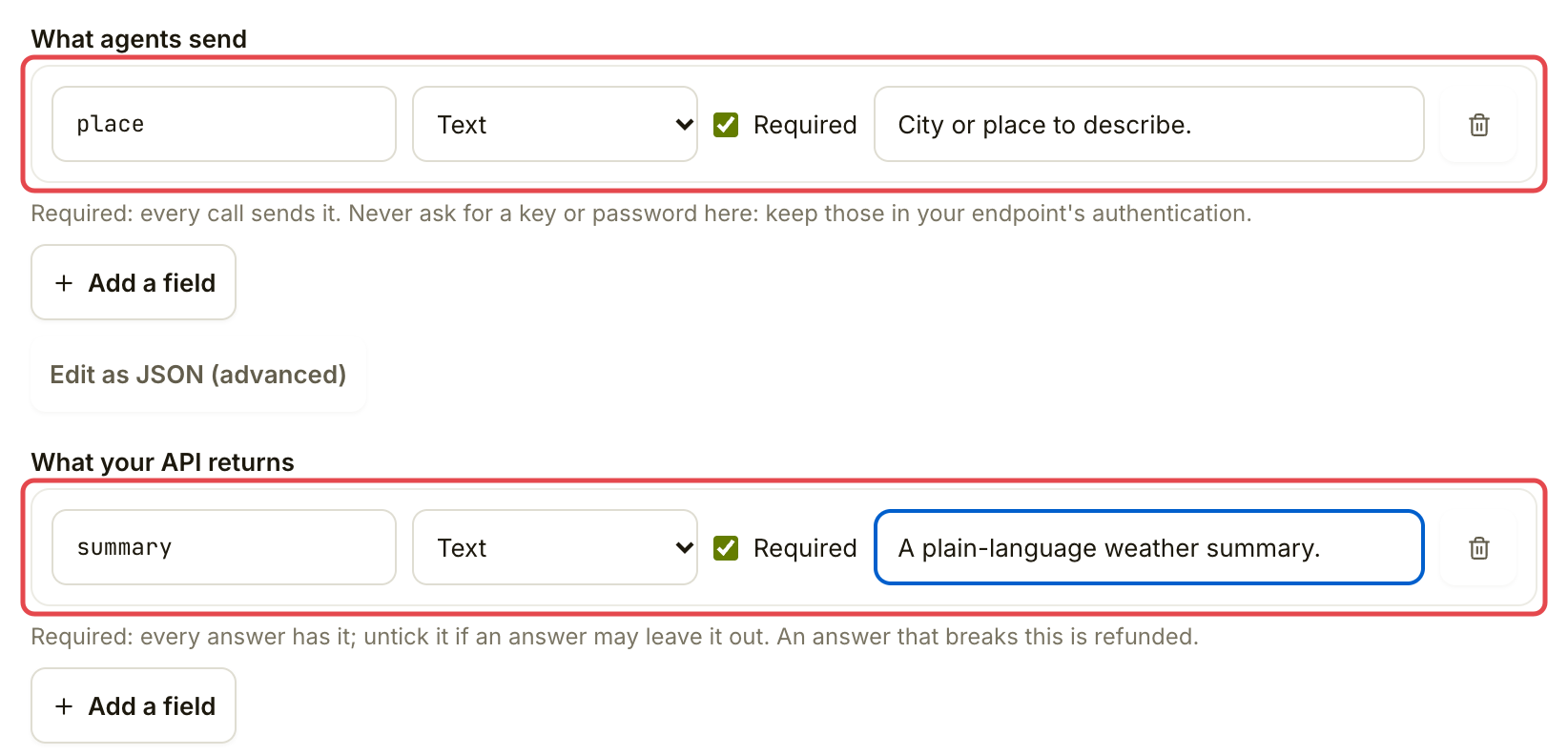
Task: Click the hint text about keys and passwords
Action: point(641,214)
